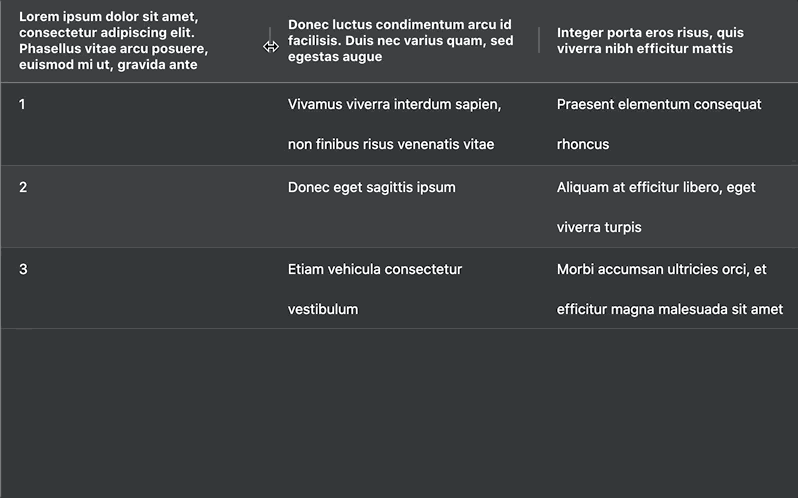Click 'vestibulum' text in row 3
This screenshot has width=798, height=498.
[x=323, y=309]
